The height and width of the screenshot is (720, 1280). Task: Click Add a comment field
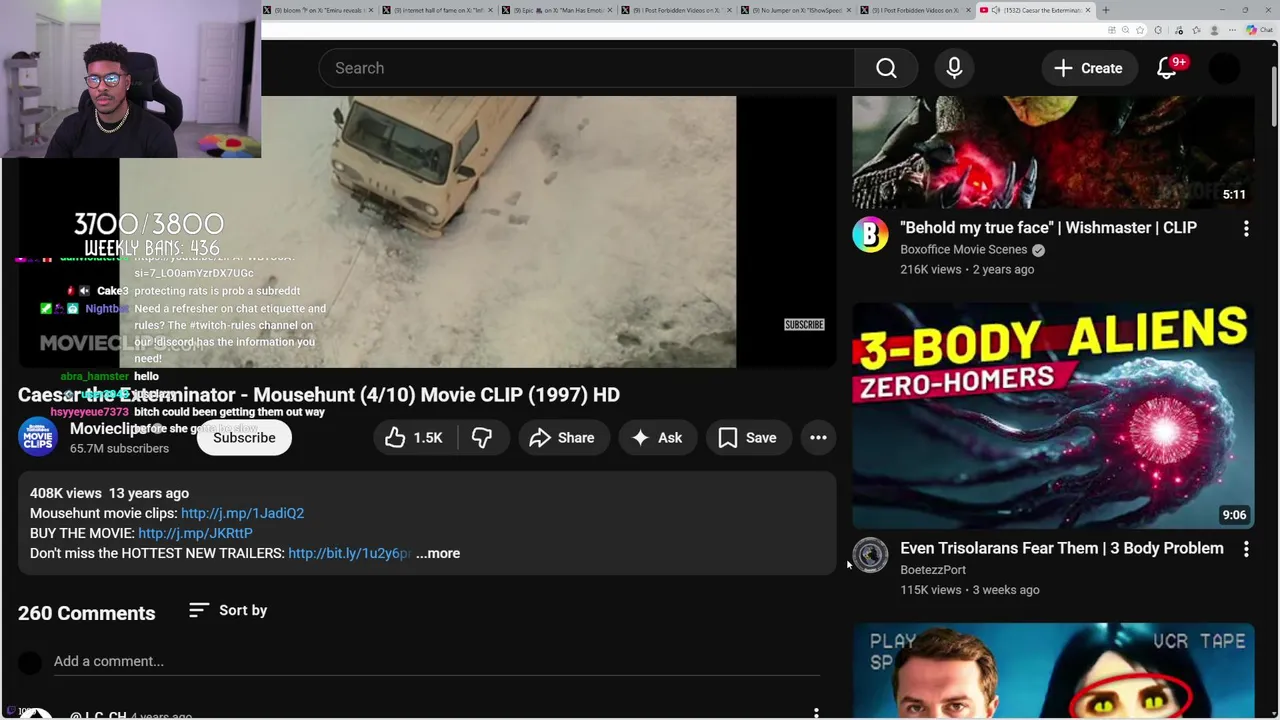point(436,661)
